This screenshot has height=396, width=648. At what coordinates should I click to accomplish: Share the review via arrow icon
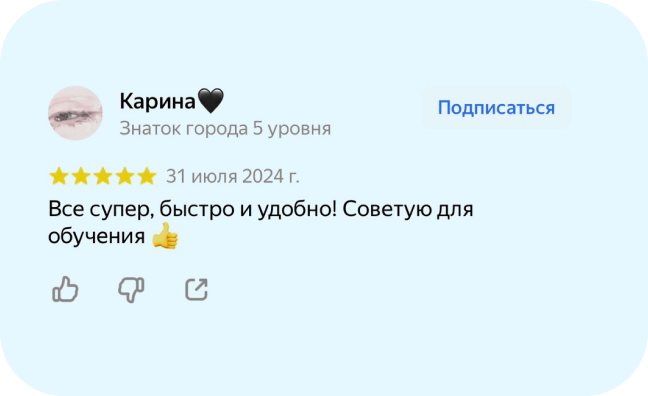point(196,289)
